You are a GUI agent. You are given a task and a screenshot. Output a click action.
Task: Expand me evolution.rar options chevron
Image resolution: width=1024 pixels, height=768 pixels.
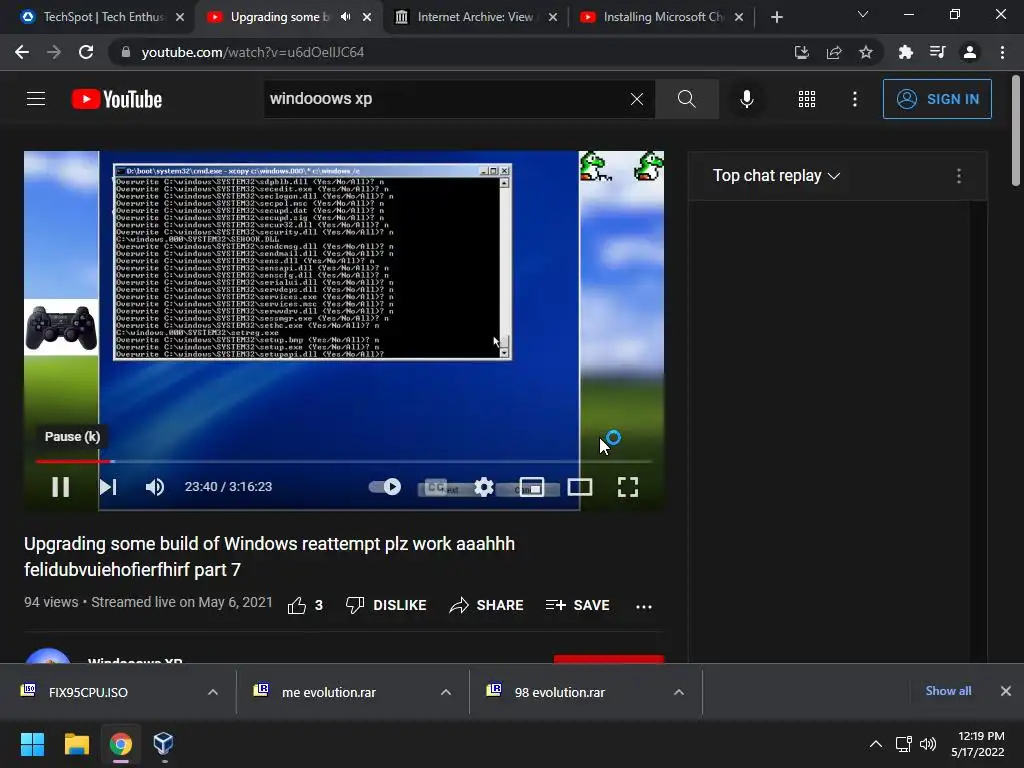pos(446,692)
